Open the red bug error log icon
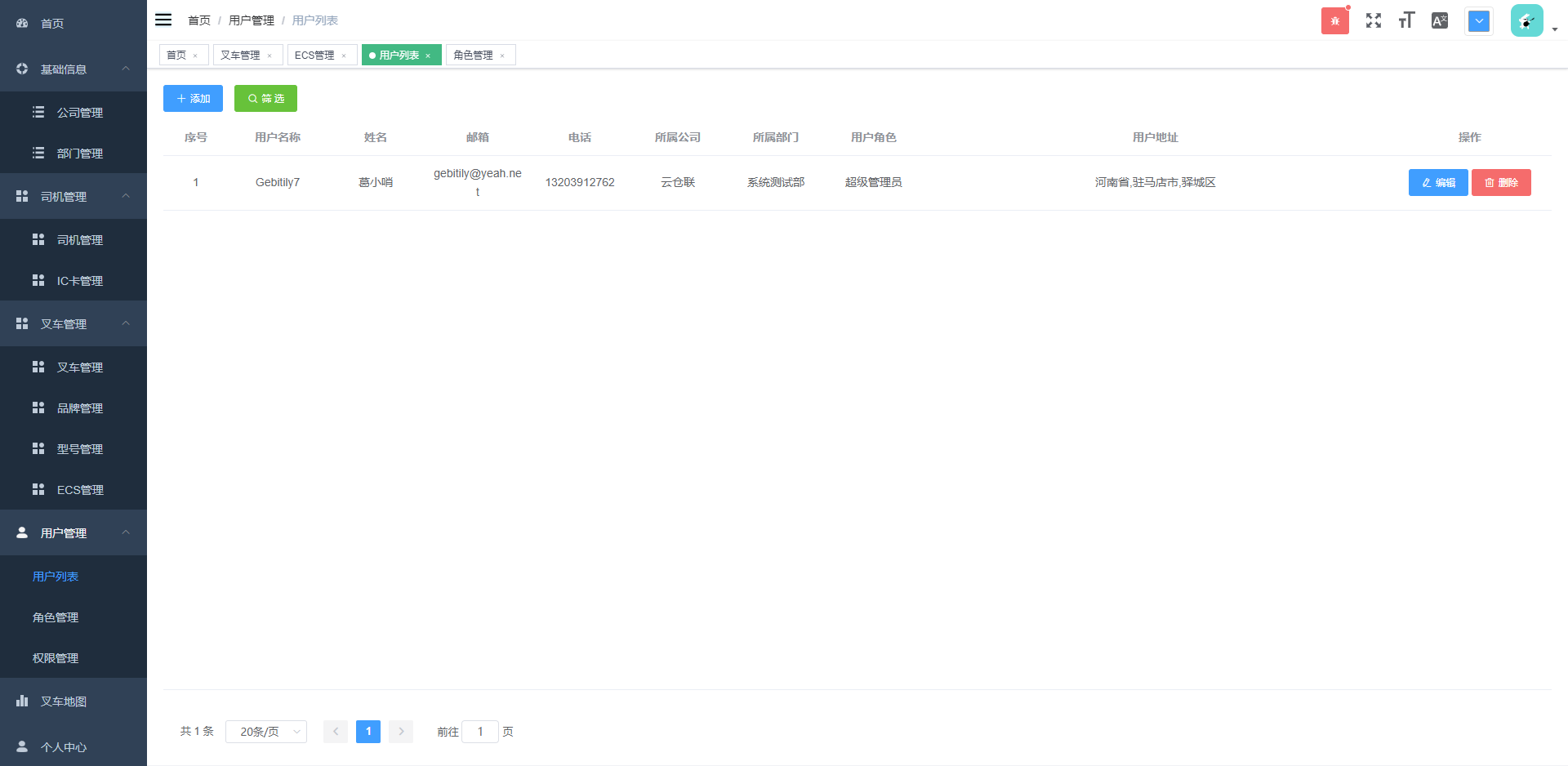Screen dimensions: 1568x766 coord(1334,21)
